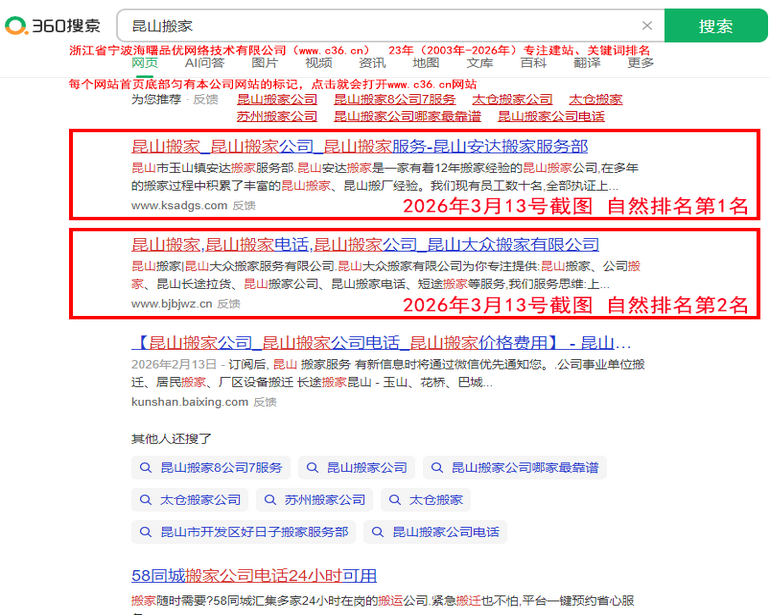Switch to the 地图 tab

coord(426,63)
